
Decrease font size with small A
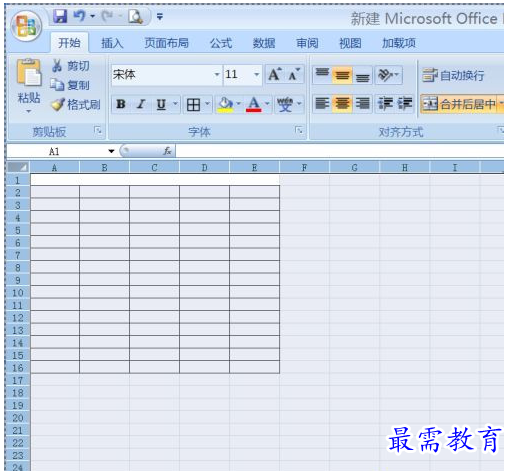click(294, 74)
